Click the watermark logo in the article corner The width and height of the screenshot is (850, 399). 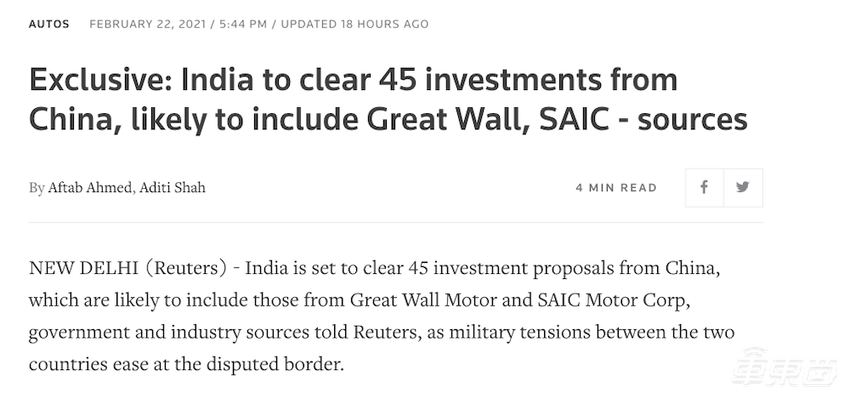point(784,368)
